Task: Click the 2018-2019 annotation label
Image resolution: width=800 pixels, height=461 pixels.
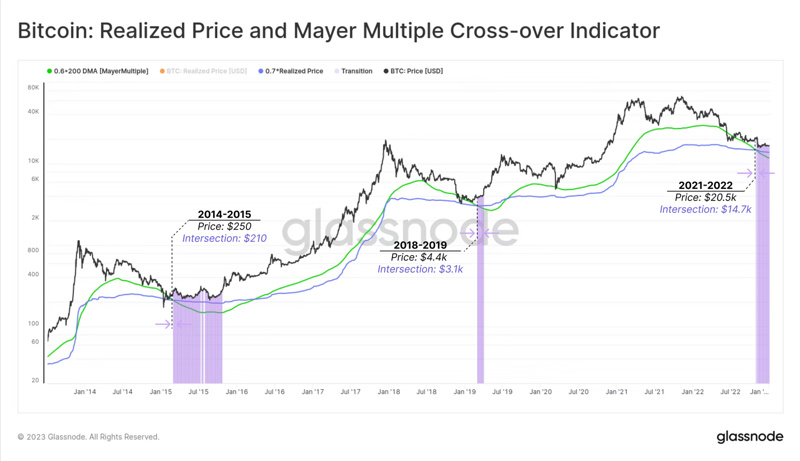Action: pyautogui.click(x=420, y=245)
